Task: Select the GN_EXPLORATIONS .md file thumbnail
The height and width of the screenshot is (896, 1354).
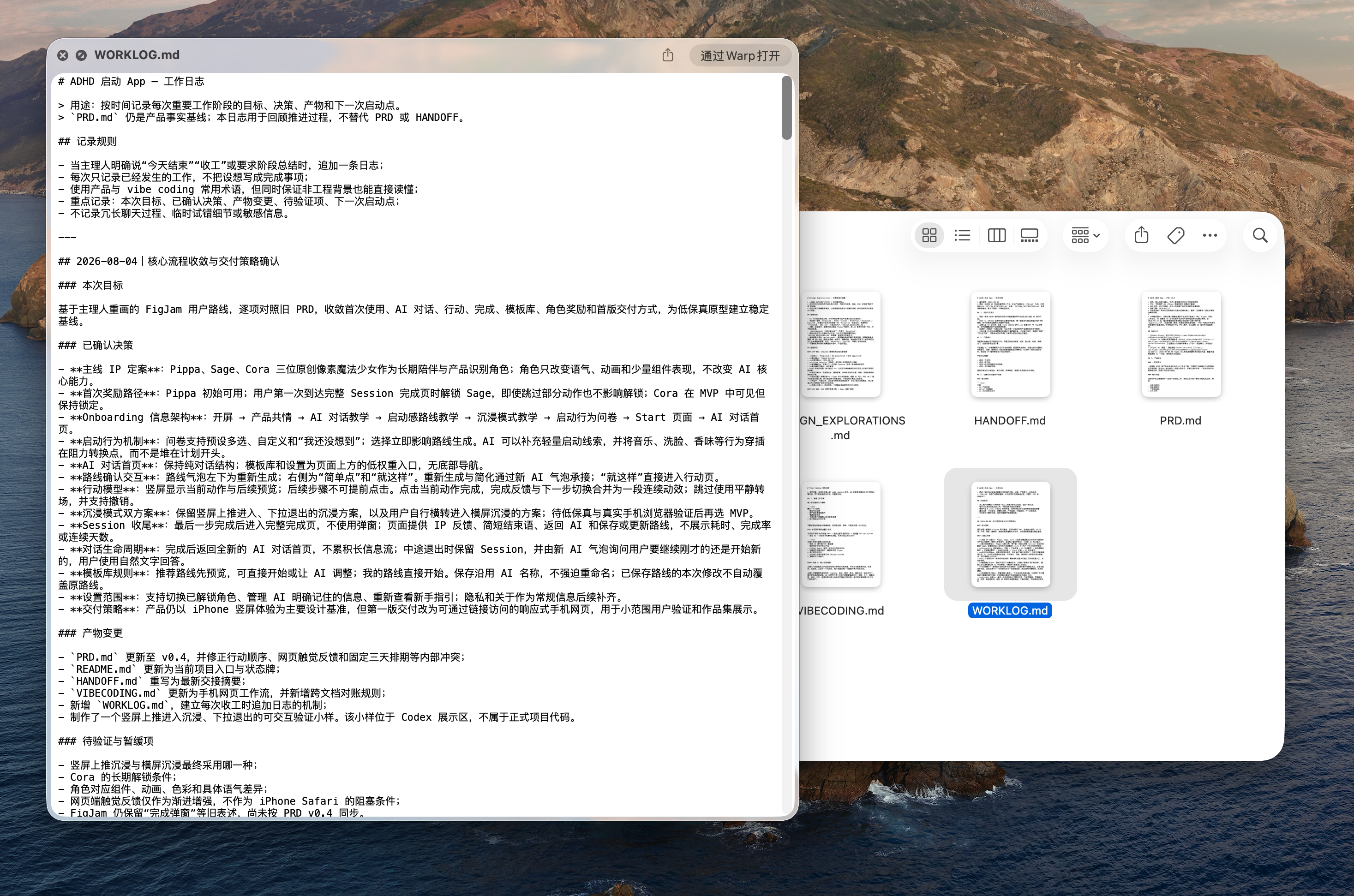Action: (840, 344)
